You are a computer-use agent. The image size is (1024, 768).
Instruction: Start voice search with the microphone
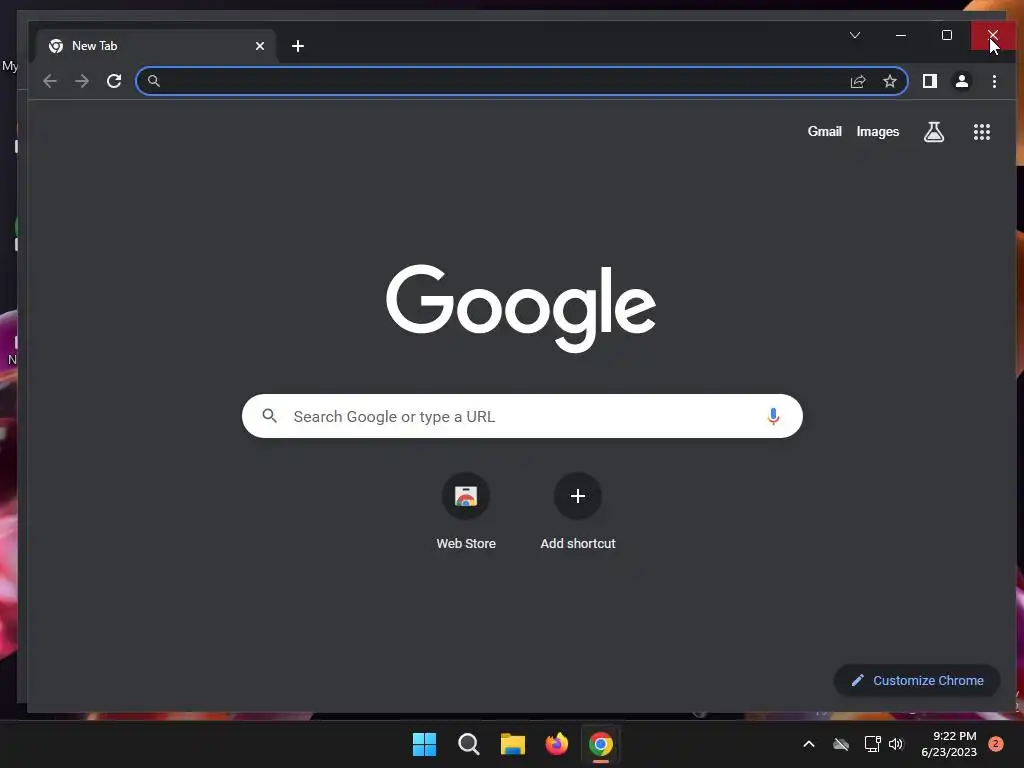773,416
